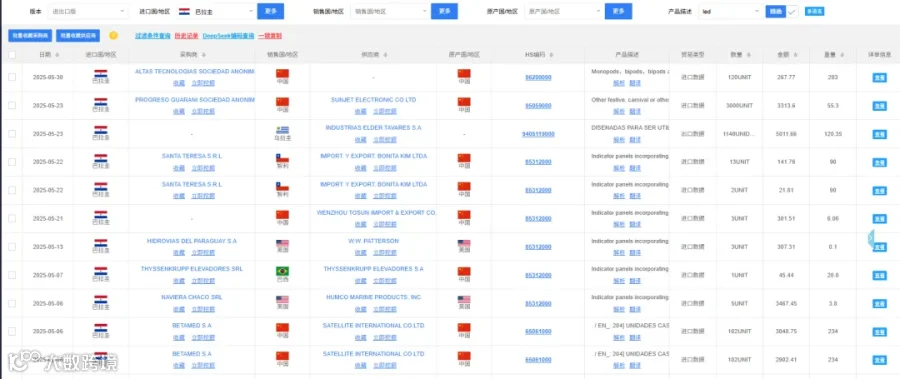Sort the table by 日期 column
This screenshot has width=900, height=379.
(56, 55)
